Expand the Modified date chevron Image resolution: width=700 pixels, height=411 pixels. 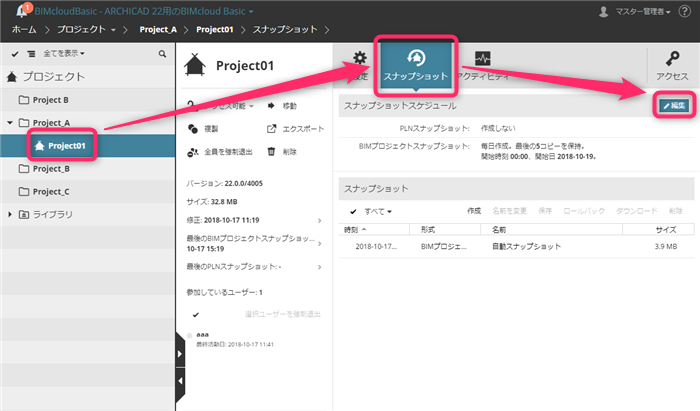click(320, 220)
